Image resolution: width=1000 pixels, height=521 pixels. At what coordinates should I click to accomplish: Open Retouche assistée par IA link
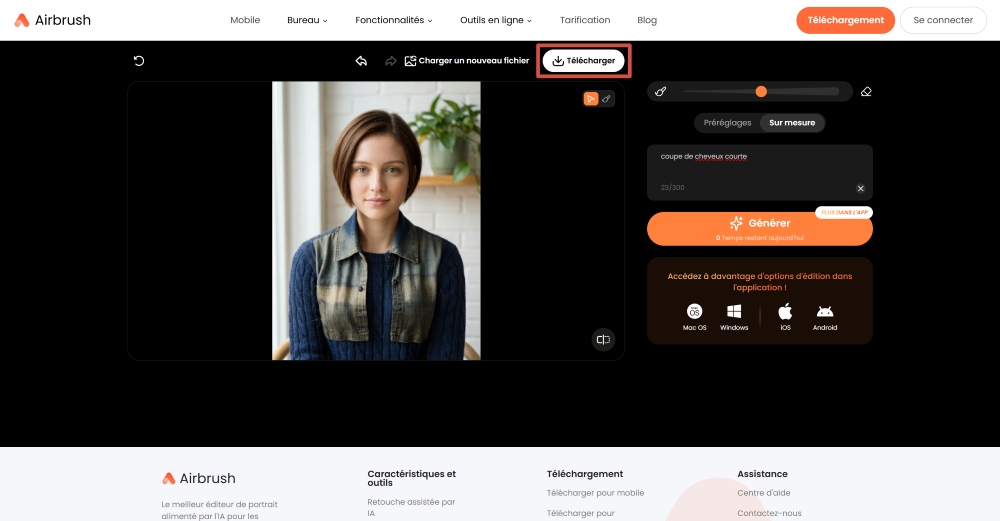point(411,508)
